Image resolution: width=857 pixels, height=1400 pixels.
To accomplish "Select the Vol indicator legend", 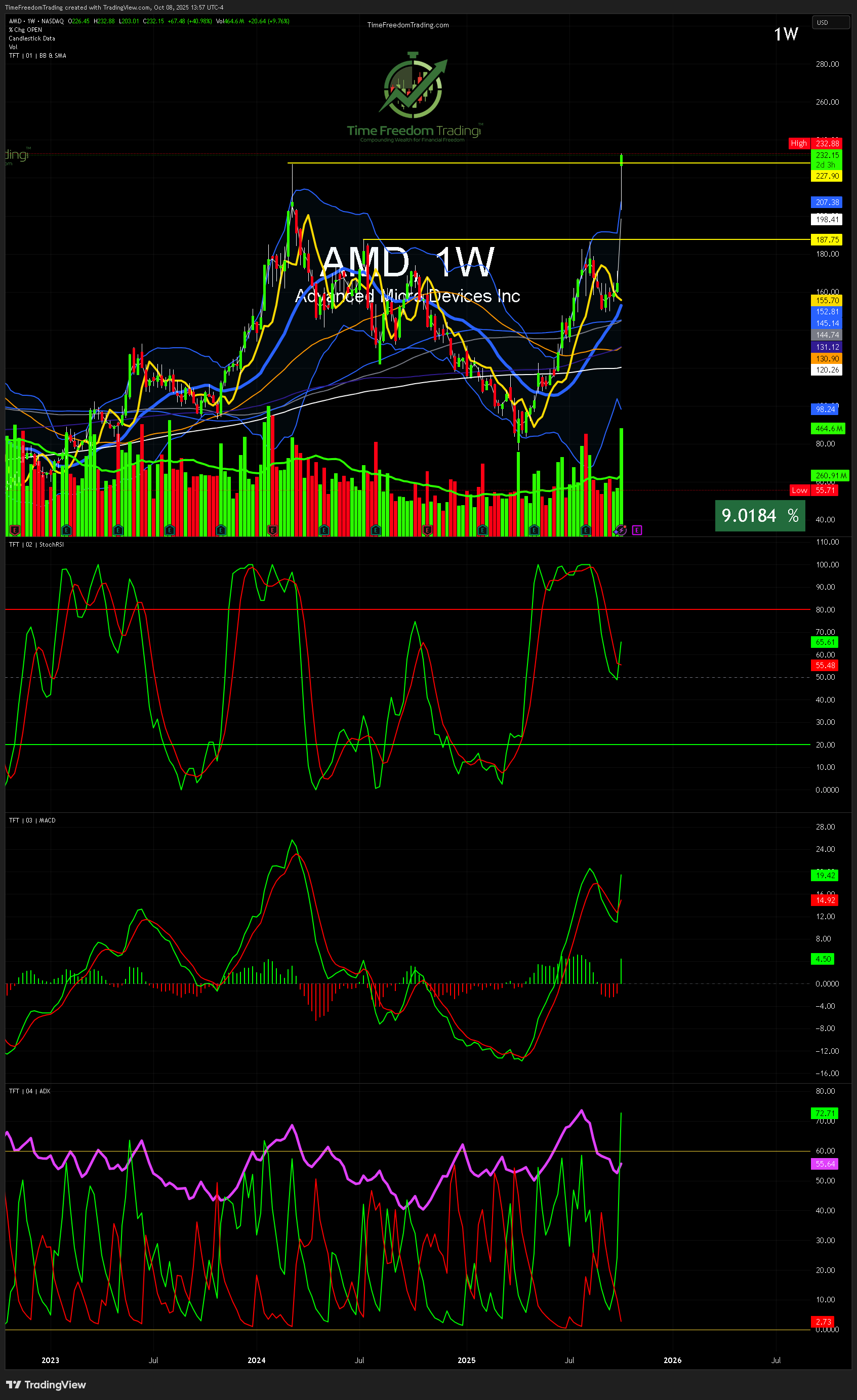I will [13, 47].
